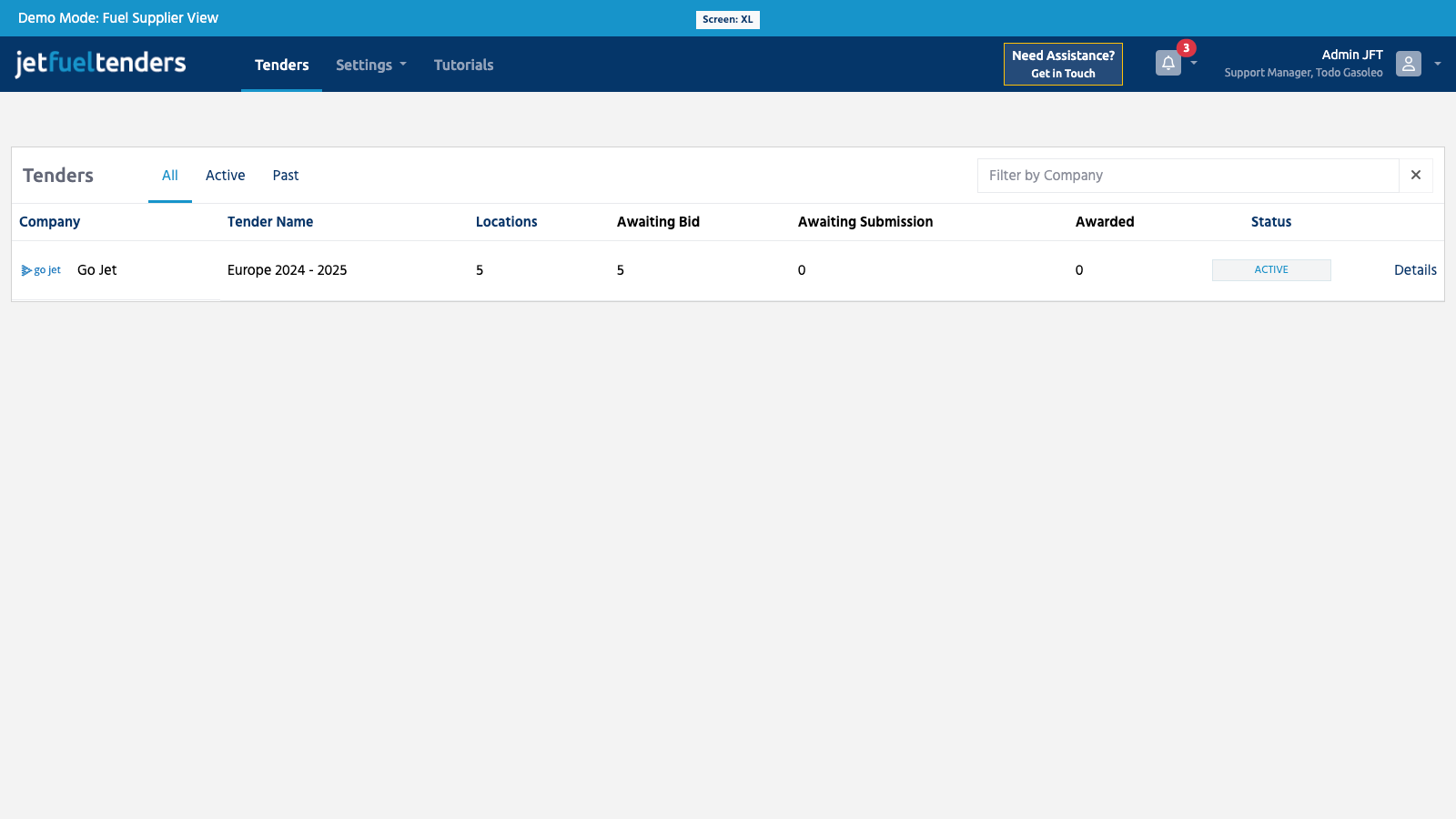This screenshot has height=819, width=1456.
Task: Switch to the Active tenders tab
Action: (x=225, y=176)
